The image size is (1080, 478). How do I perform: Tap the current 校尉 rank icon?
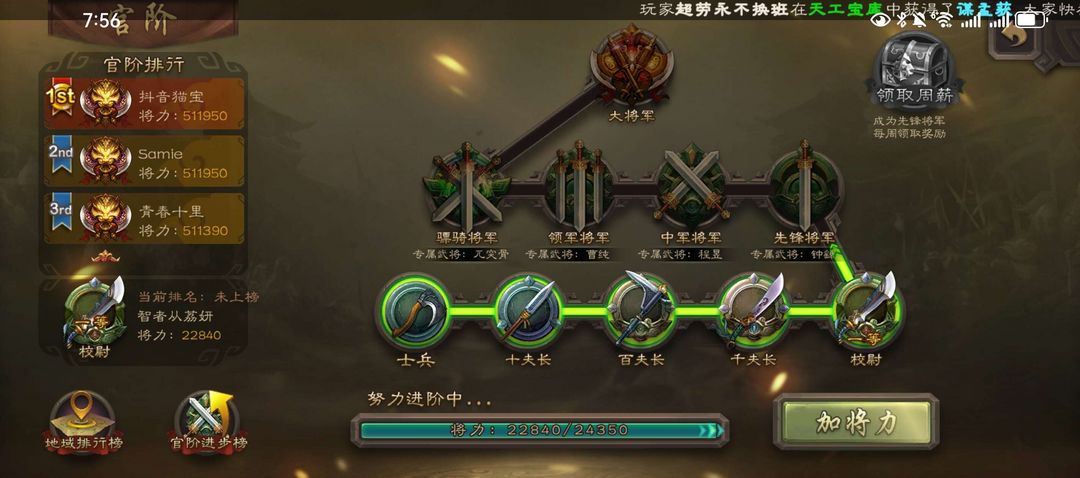(866, 311)
